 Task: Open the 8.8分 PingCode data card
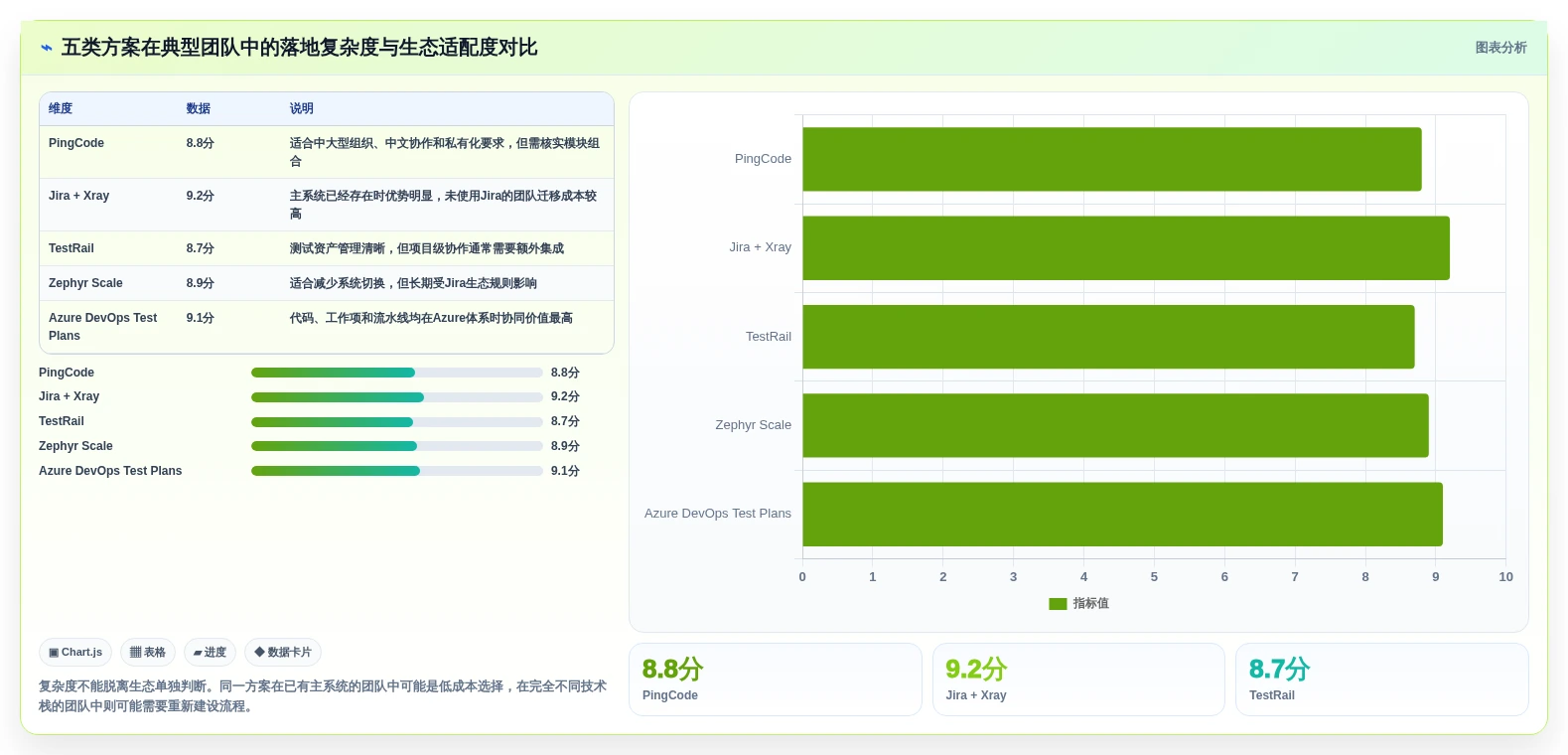click(x=776, y=679)
